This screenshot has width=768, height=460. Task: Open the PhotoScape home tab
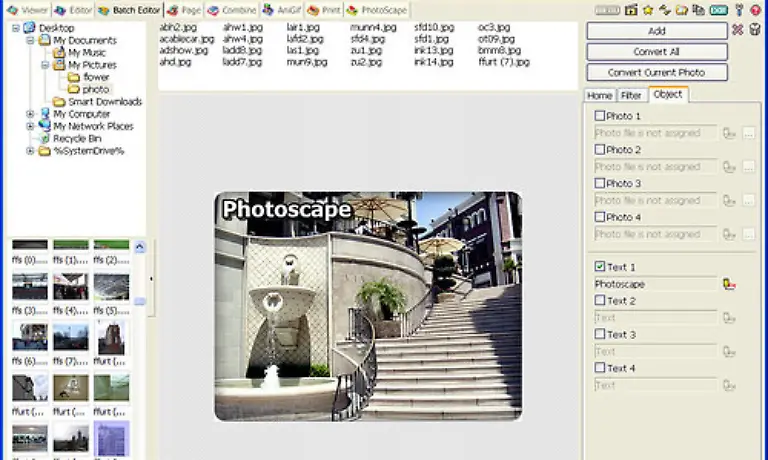pyautogui.click(x=376, y=10)
